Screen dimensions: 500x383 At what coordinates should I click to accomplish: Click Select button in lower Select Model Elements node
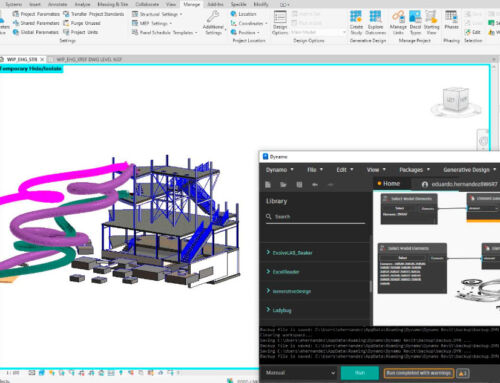pyautogui.click(x=403, y=258)
